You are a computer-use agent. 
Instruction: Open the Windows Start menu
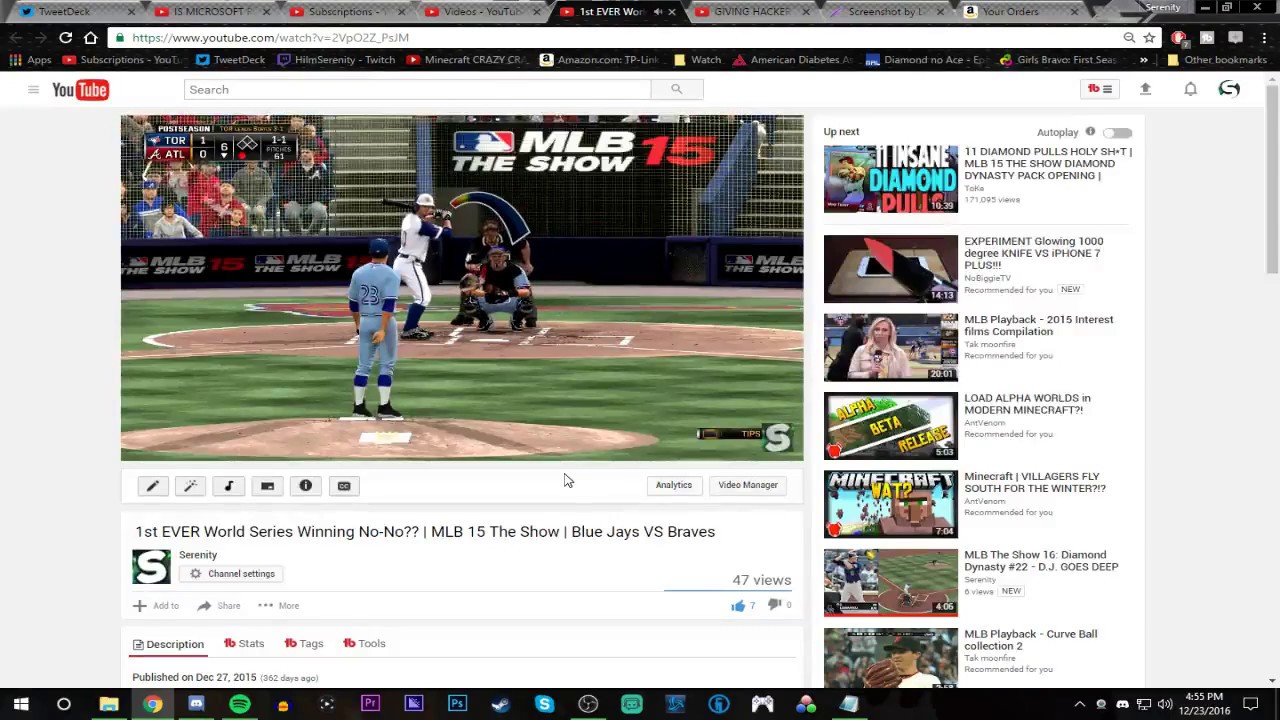(x=21, y=704)
